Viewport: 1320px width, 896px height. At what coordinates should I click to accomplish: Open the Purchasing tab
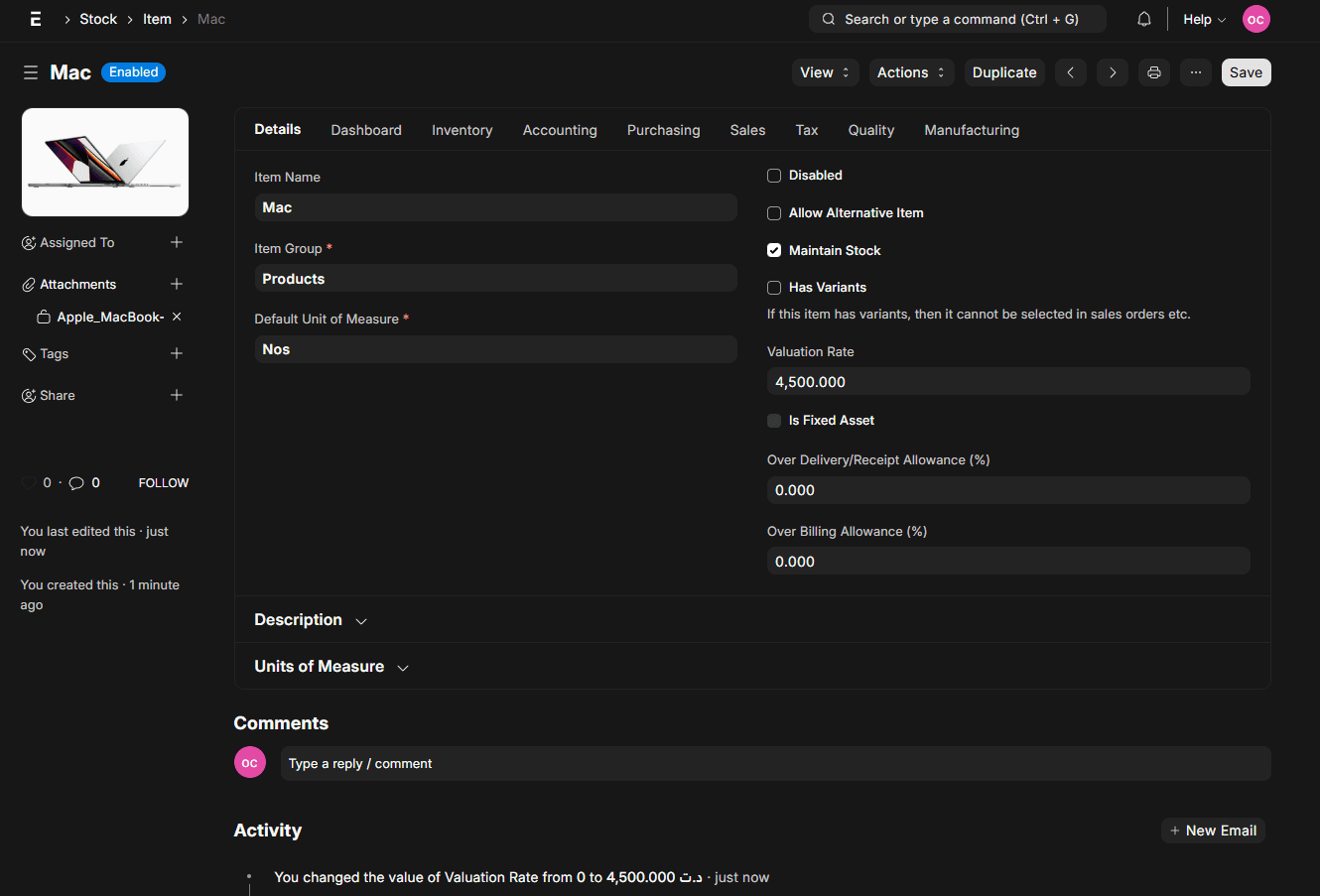click(663, 130)
